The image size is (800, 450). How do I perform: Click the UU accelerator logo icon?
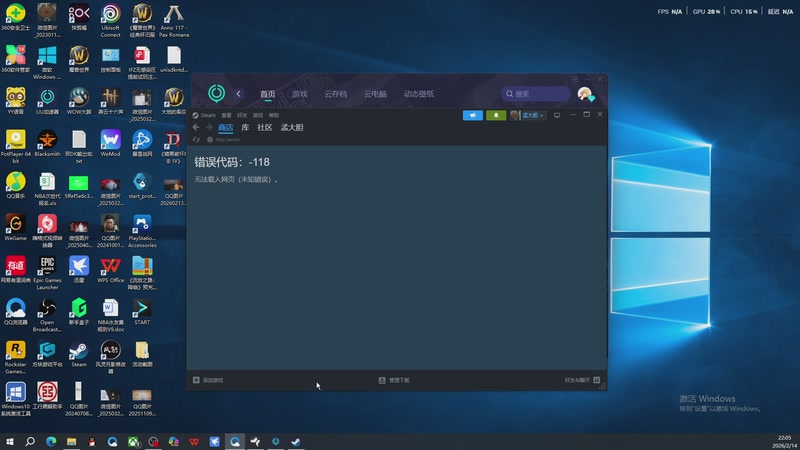pos(216,93)
